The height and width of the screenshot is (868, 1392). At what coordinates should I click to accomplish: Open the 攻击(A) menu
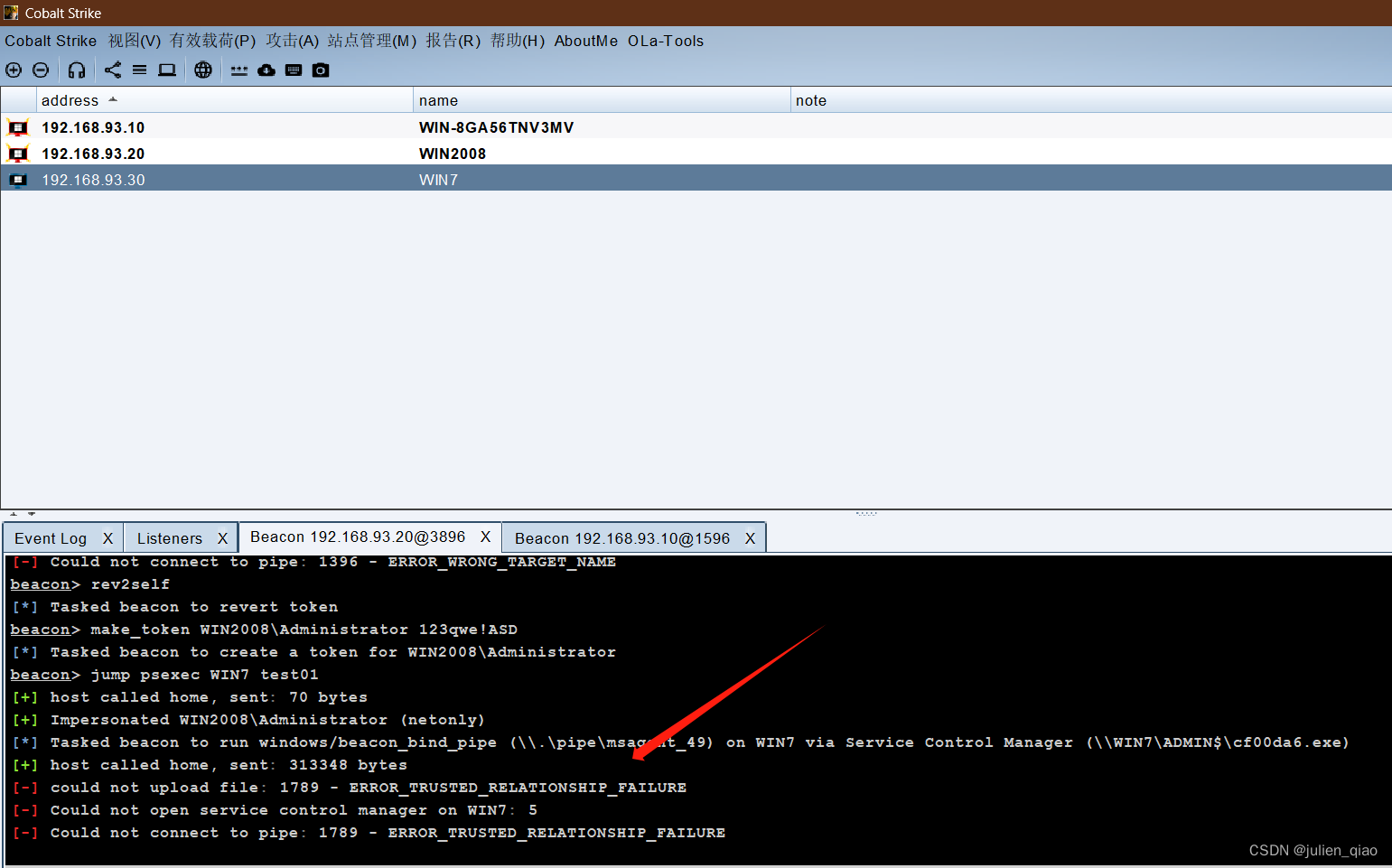(x=293, y=41)
